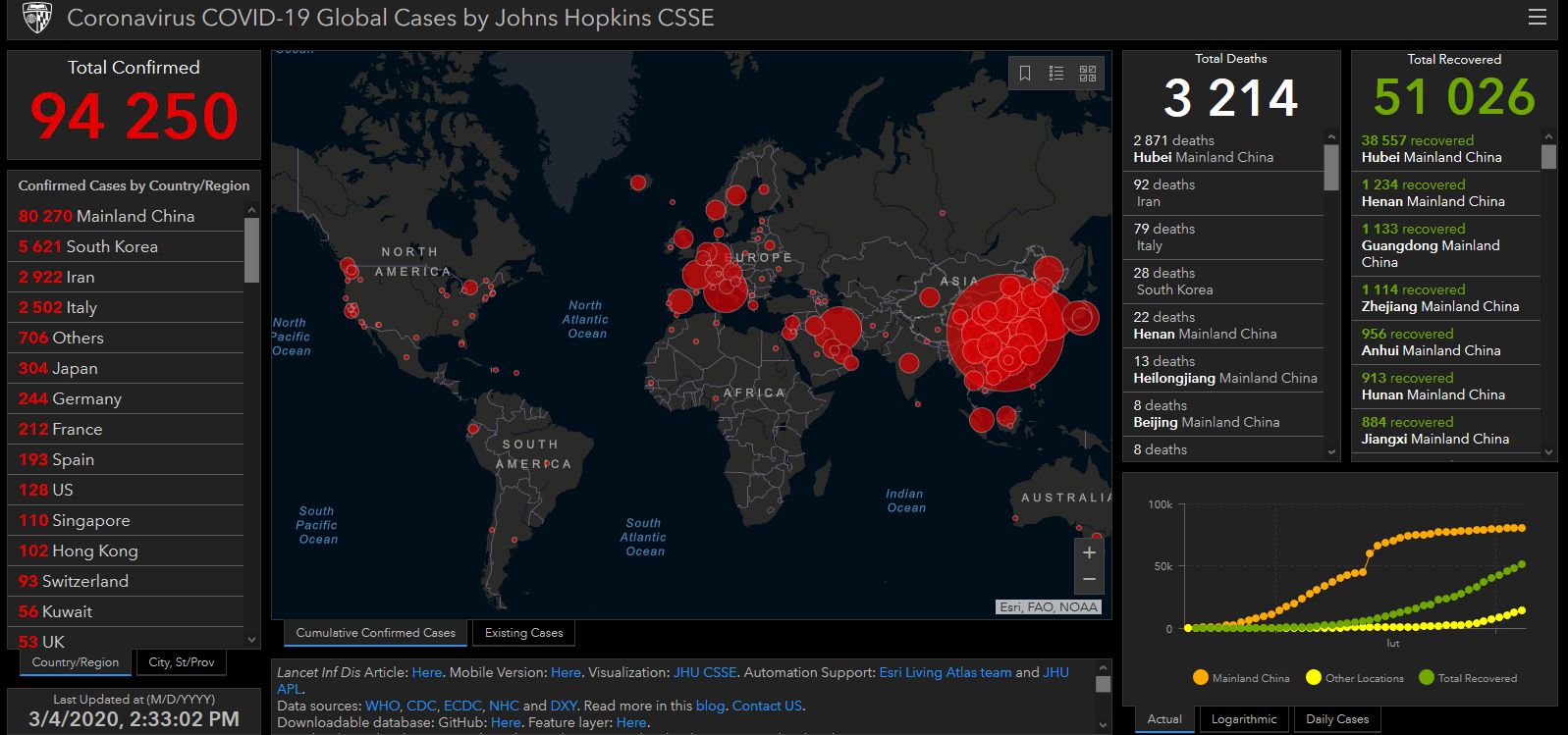The width and height of the screenshot is (1568, 735).
Task: Open the Feature layer Here link
Action: click(x=631, y=722)
